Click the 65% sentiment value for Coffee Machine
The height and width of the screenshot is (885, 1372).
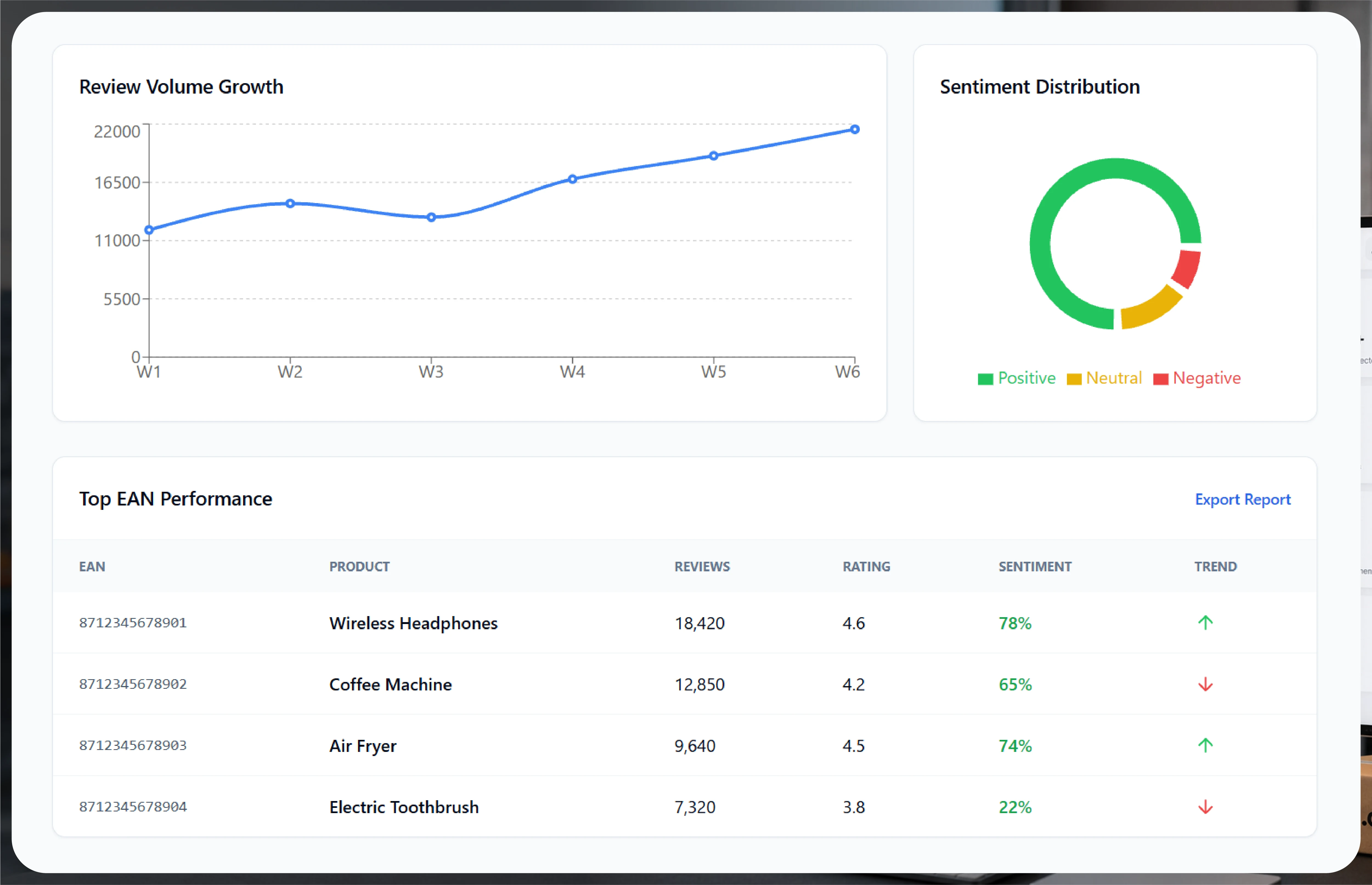tap(1015, 684)
